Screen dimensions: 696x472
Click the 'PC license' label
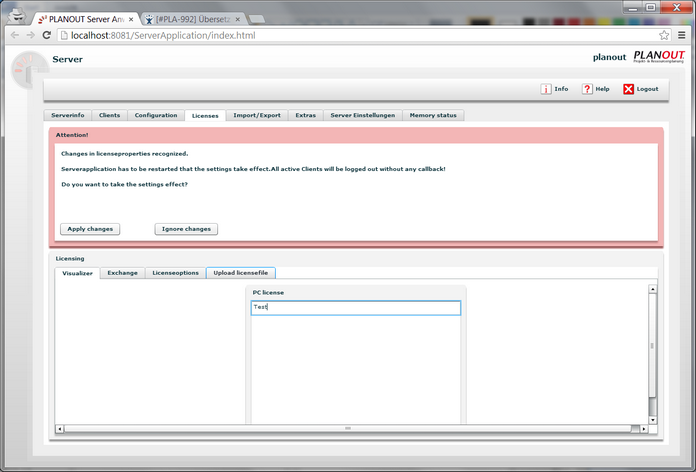[x=268, y=293]
